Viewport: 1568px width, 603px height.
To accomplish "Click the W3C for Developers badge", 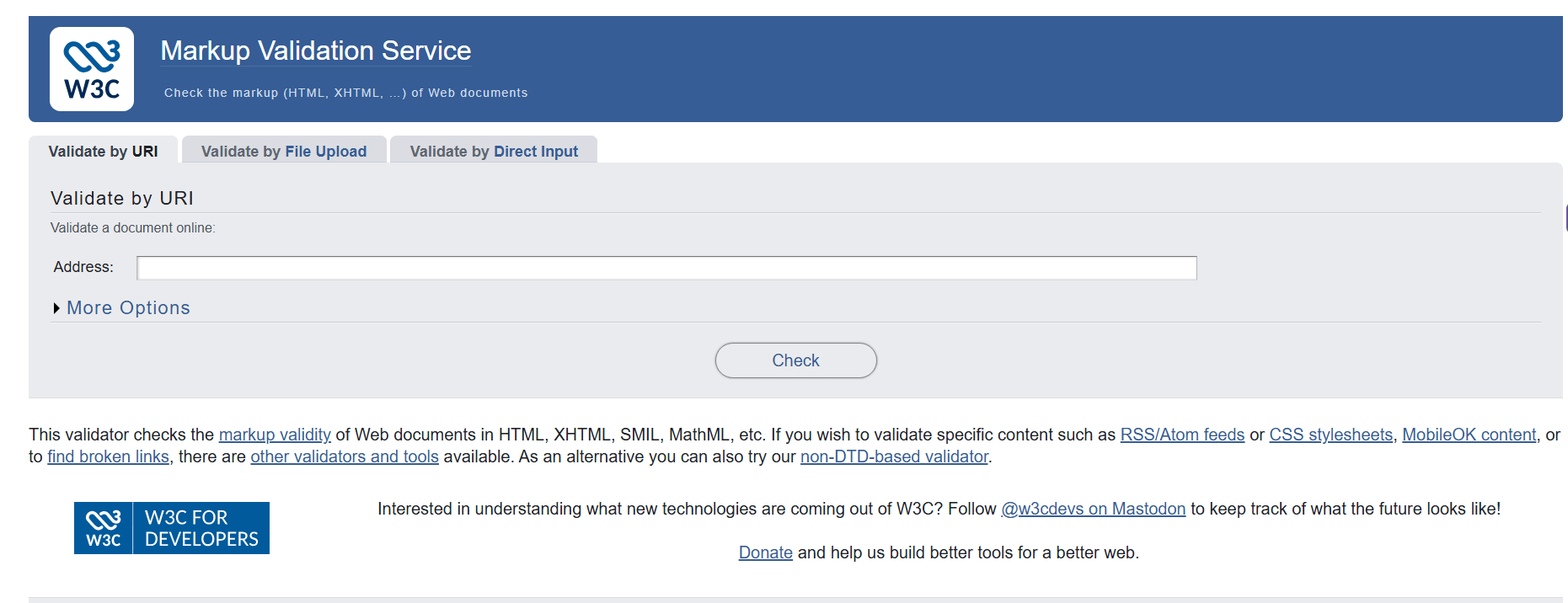I will click(172, 528).
